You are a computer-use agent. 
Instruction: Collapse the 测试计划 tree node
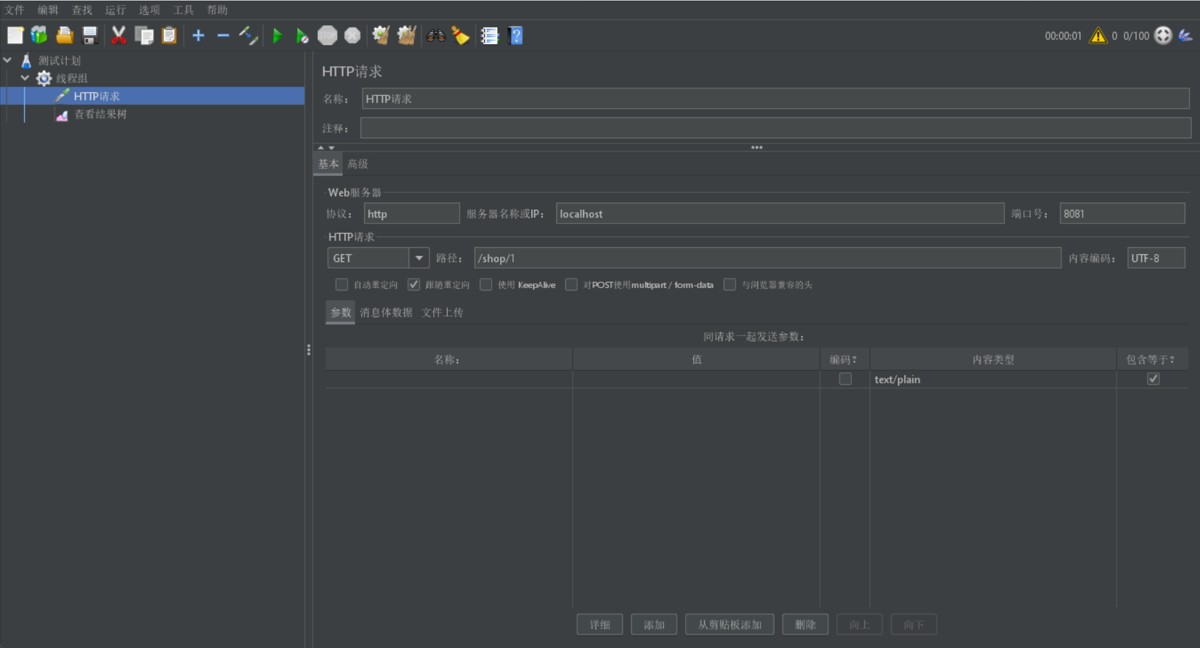(8, 60)
